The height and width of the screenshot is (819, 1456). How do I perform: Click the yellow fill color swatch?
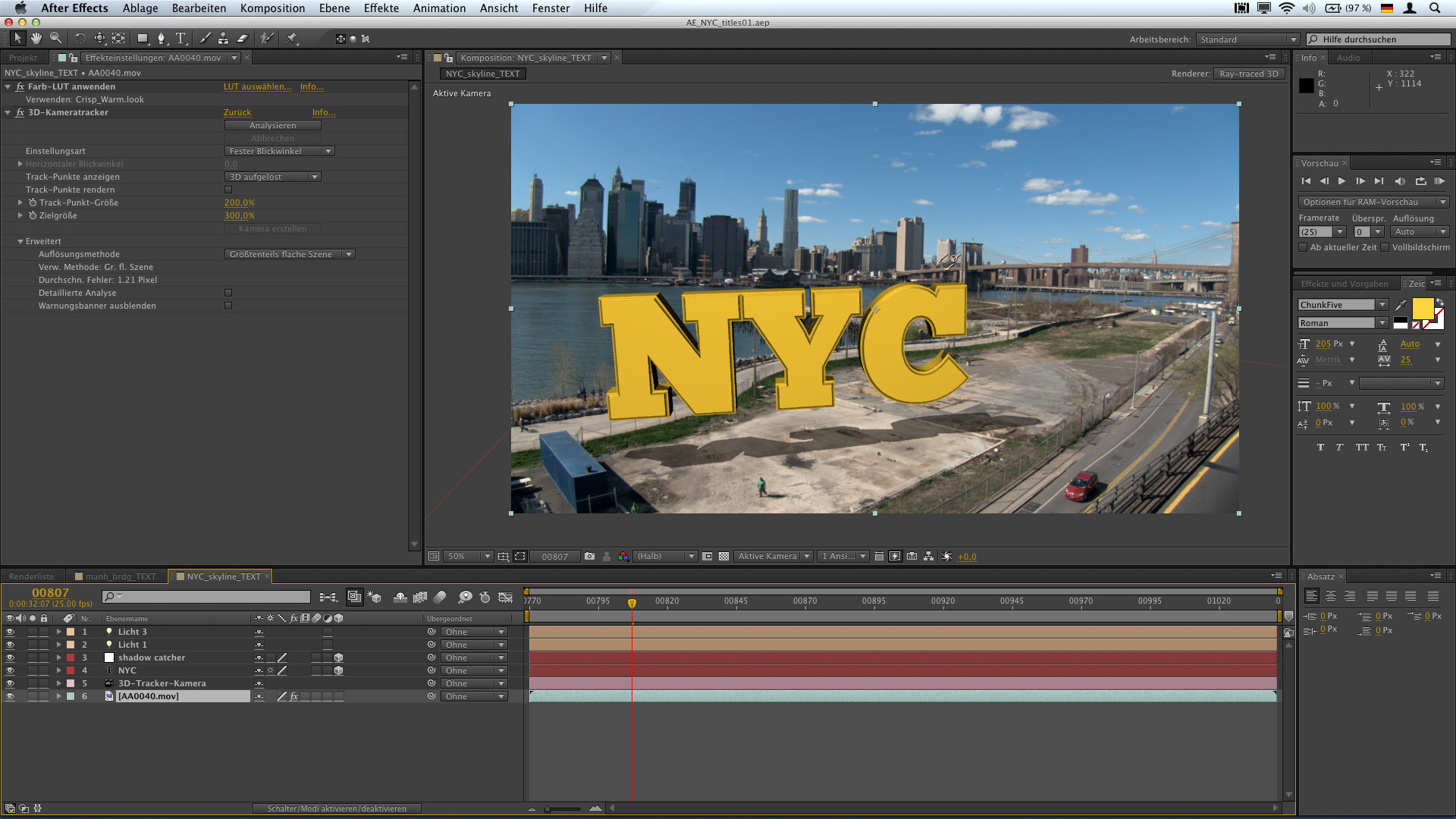(1422, 308)
